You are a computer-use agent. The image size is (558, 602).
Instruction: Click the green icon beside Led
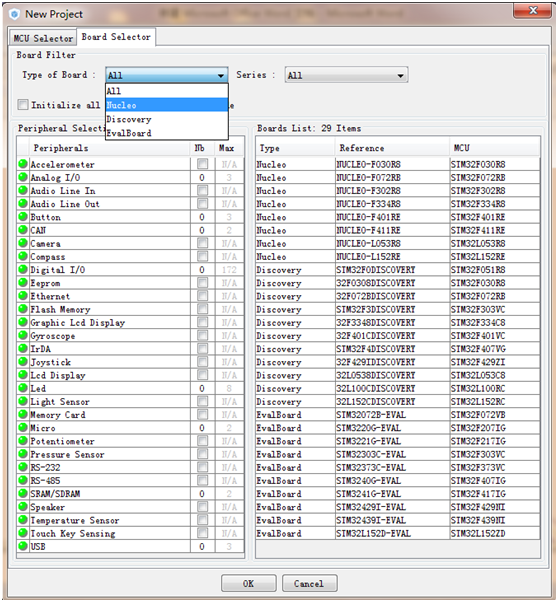23,388
